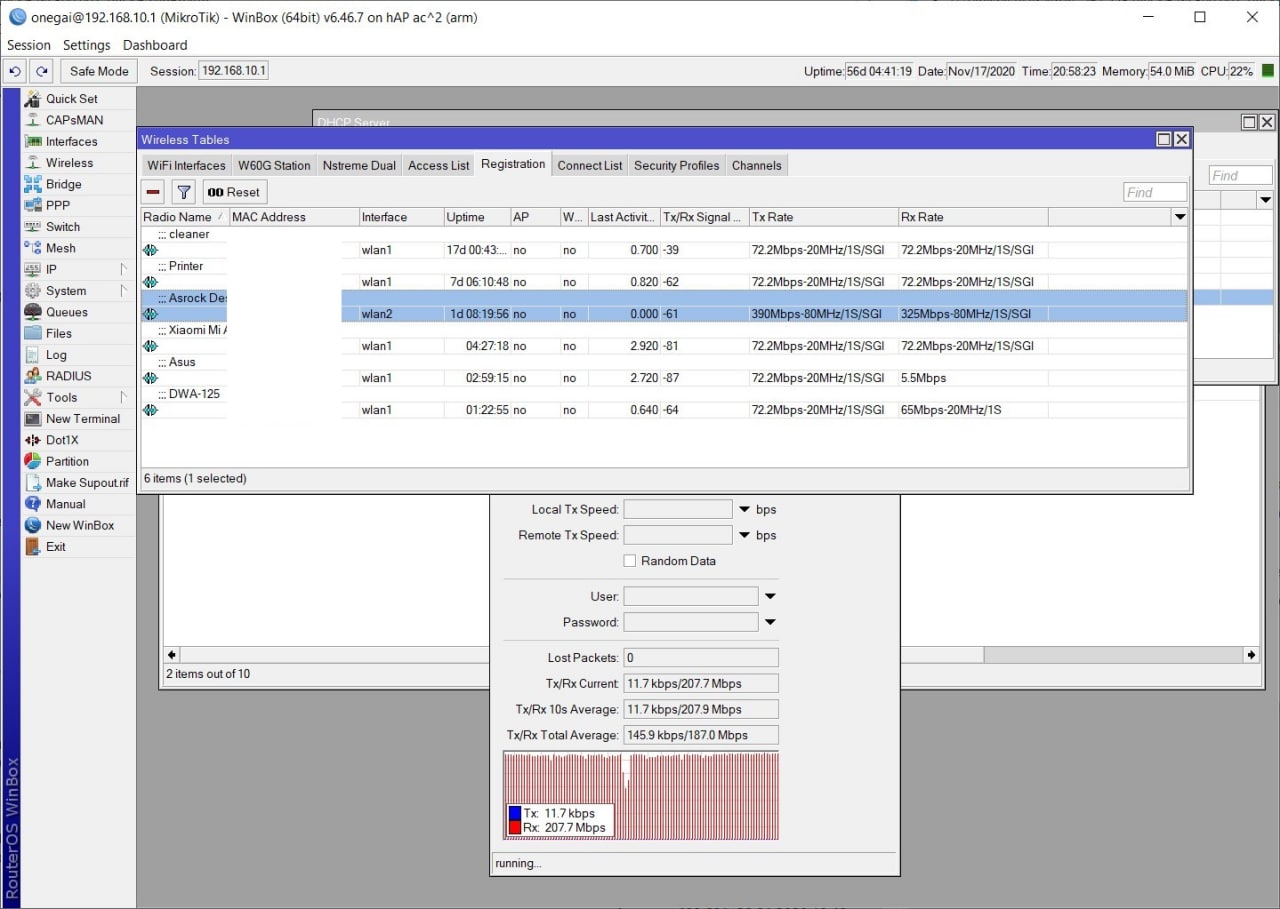
Task: Launch New WinBox
Action: pos(79,525)
